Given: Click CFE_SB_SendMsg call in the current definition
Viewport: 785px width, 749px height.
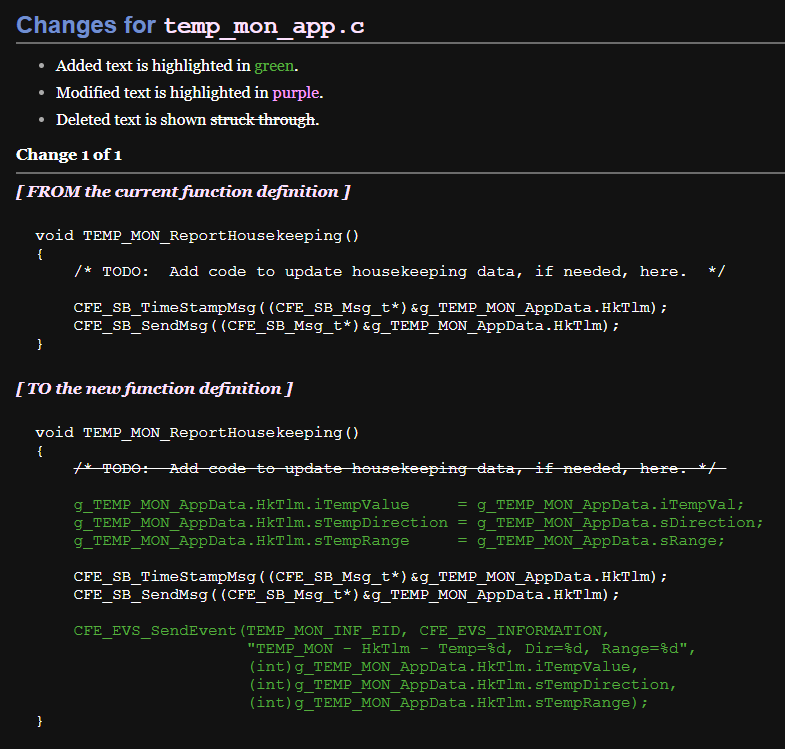Looking at the screenshot, I should pyautogui.click(x=346, y=325).
